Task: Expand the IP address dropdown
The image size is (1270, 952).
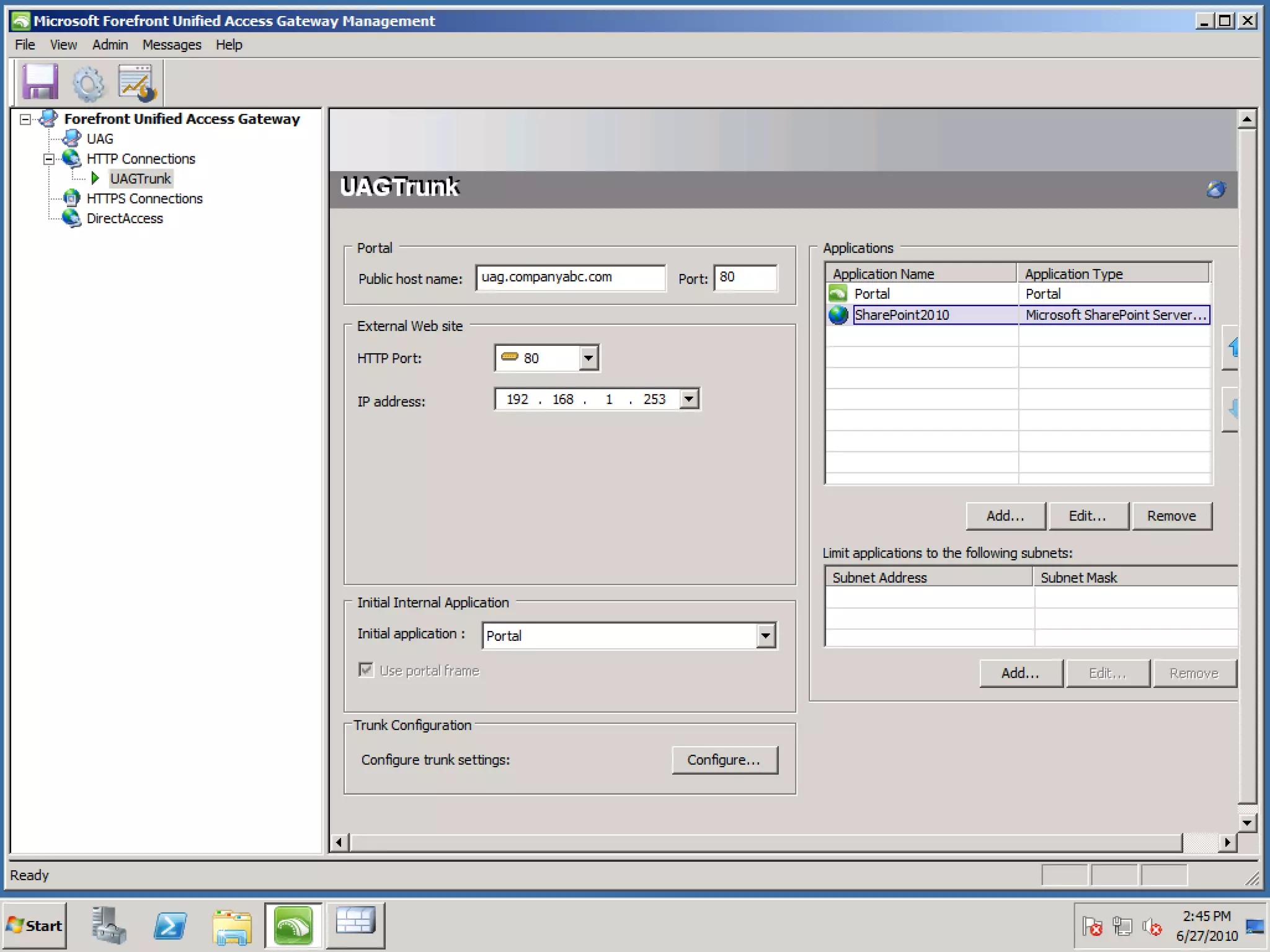Action: [x=688, y=399]
